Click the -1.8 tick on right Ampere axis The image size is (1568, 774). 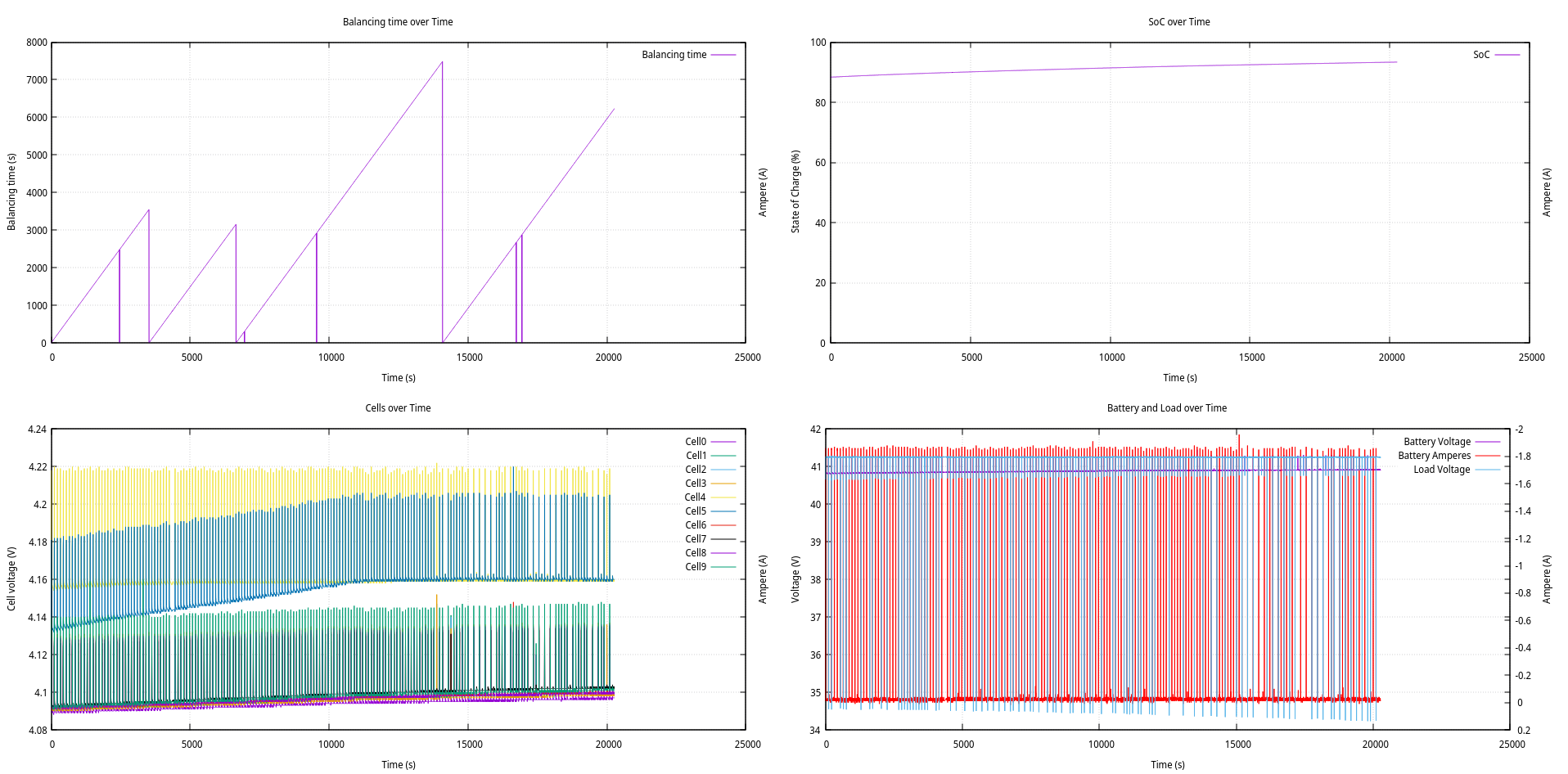[x=1523, y=457]
